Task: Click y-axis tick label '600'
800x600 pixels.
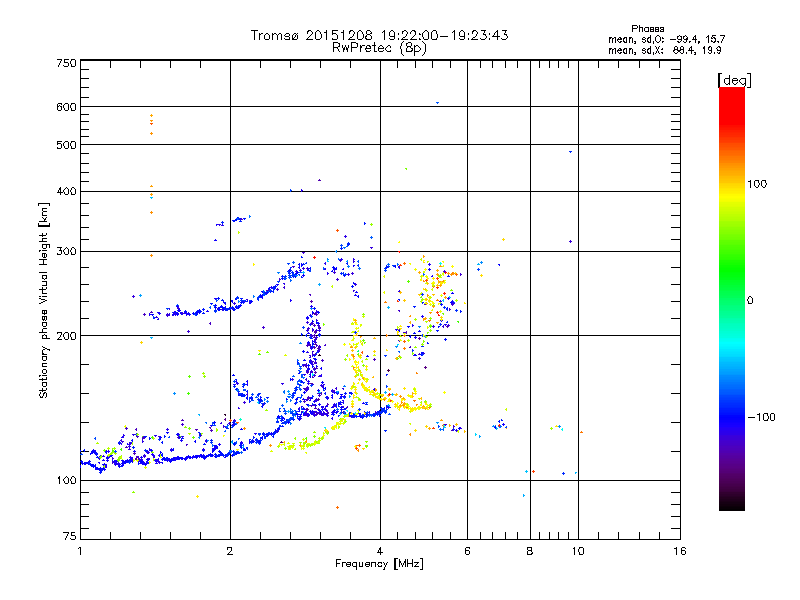Action: (x=67, y=107)
